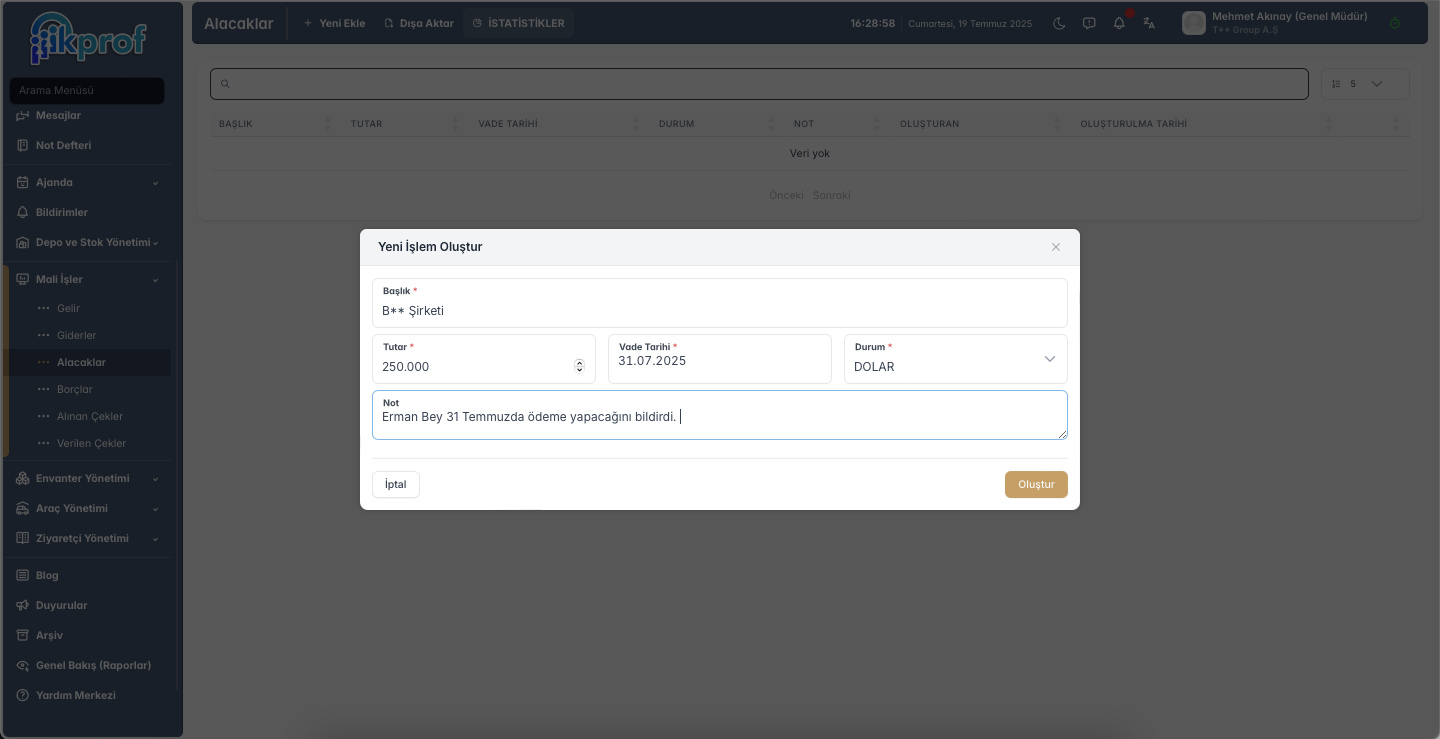Click the Vade Tarihi date field
The width and height of the screenshot is (1440, 739).
[x=720, y=359]
